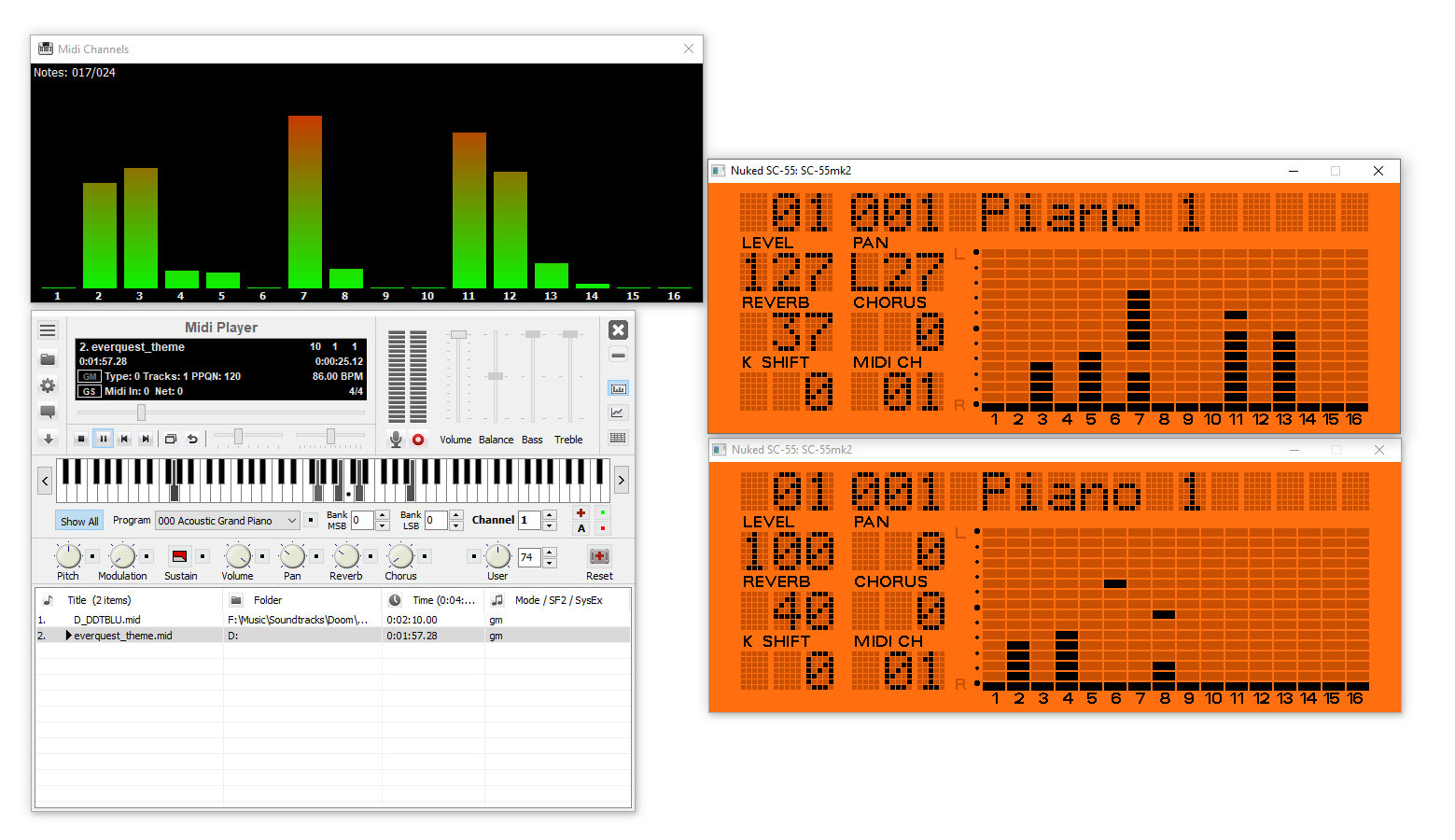
Task: Select the D_DDTBLU.mid playlist entry
Action: click(333, 620)
